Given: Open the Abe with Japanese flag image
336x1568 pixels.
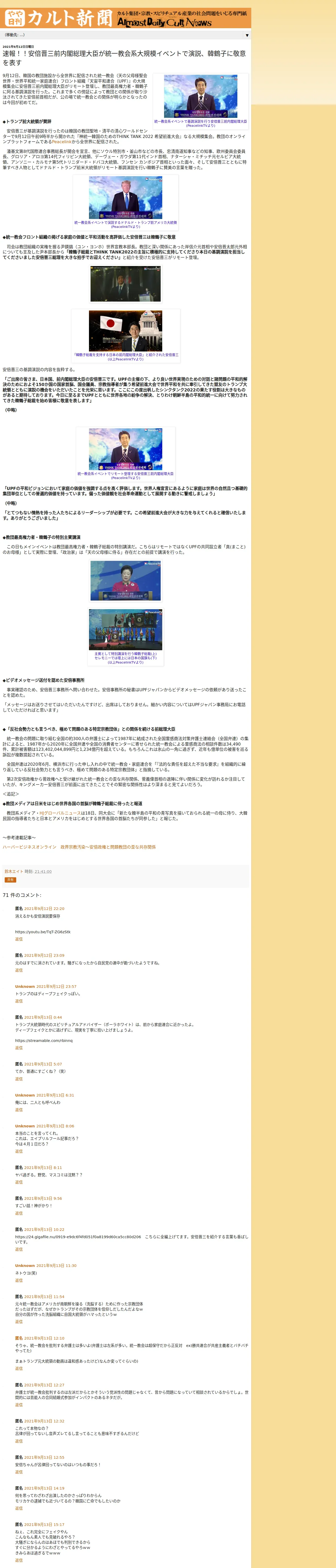Looking at the screenshot, I should click(x=126, y=331).
